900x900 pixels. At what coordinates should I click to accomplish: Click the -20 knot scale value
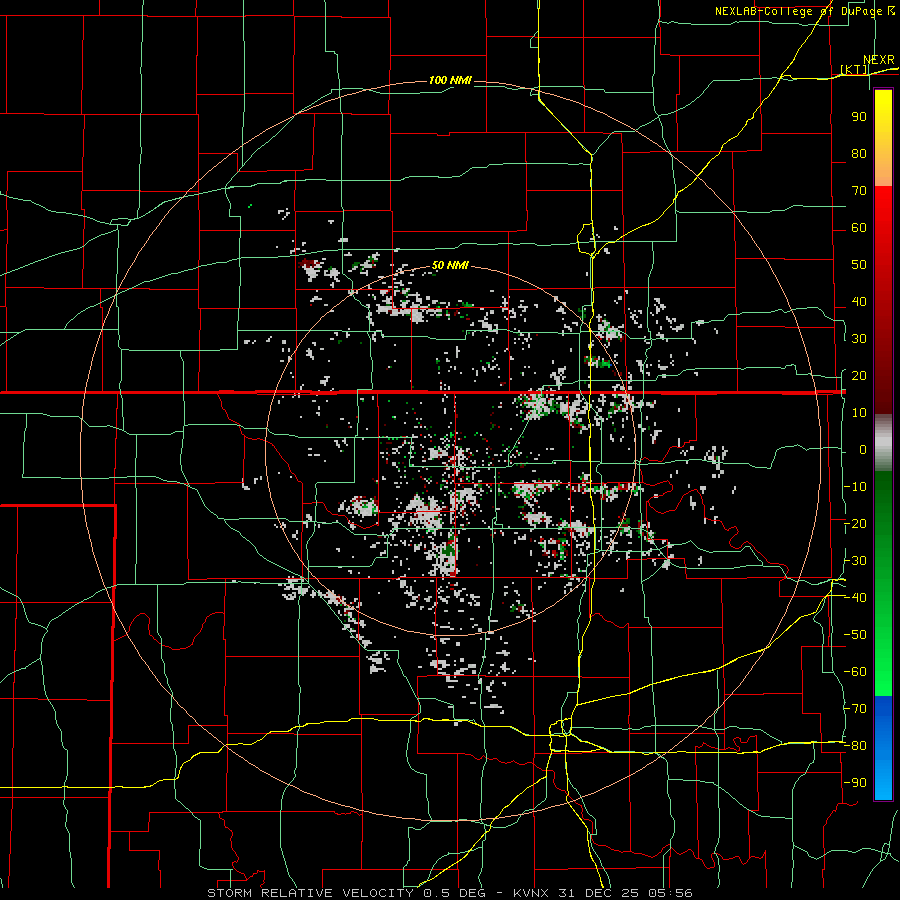[855, 524]
